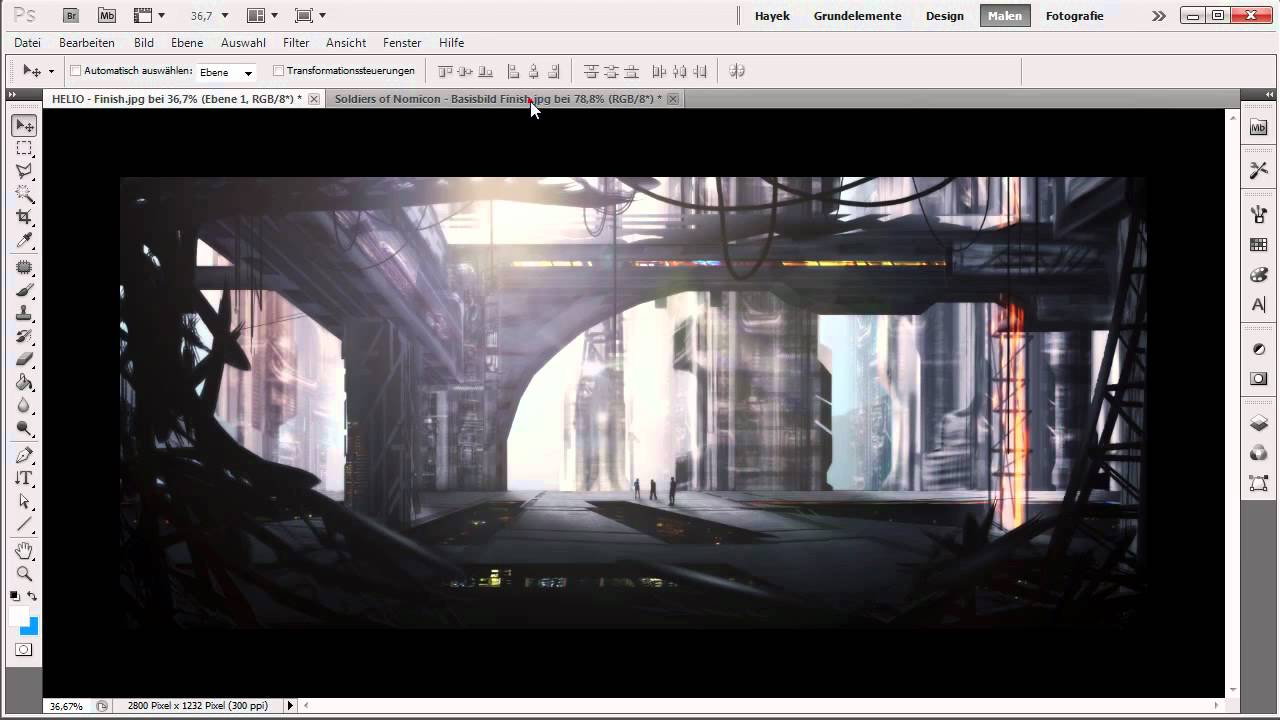Open the status bar info flyout arrow
The height and width of the screenshot is (720, 1280).
[x=291, y=706]
